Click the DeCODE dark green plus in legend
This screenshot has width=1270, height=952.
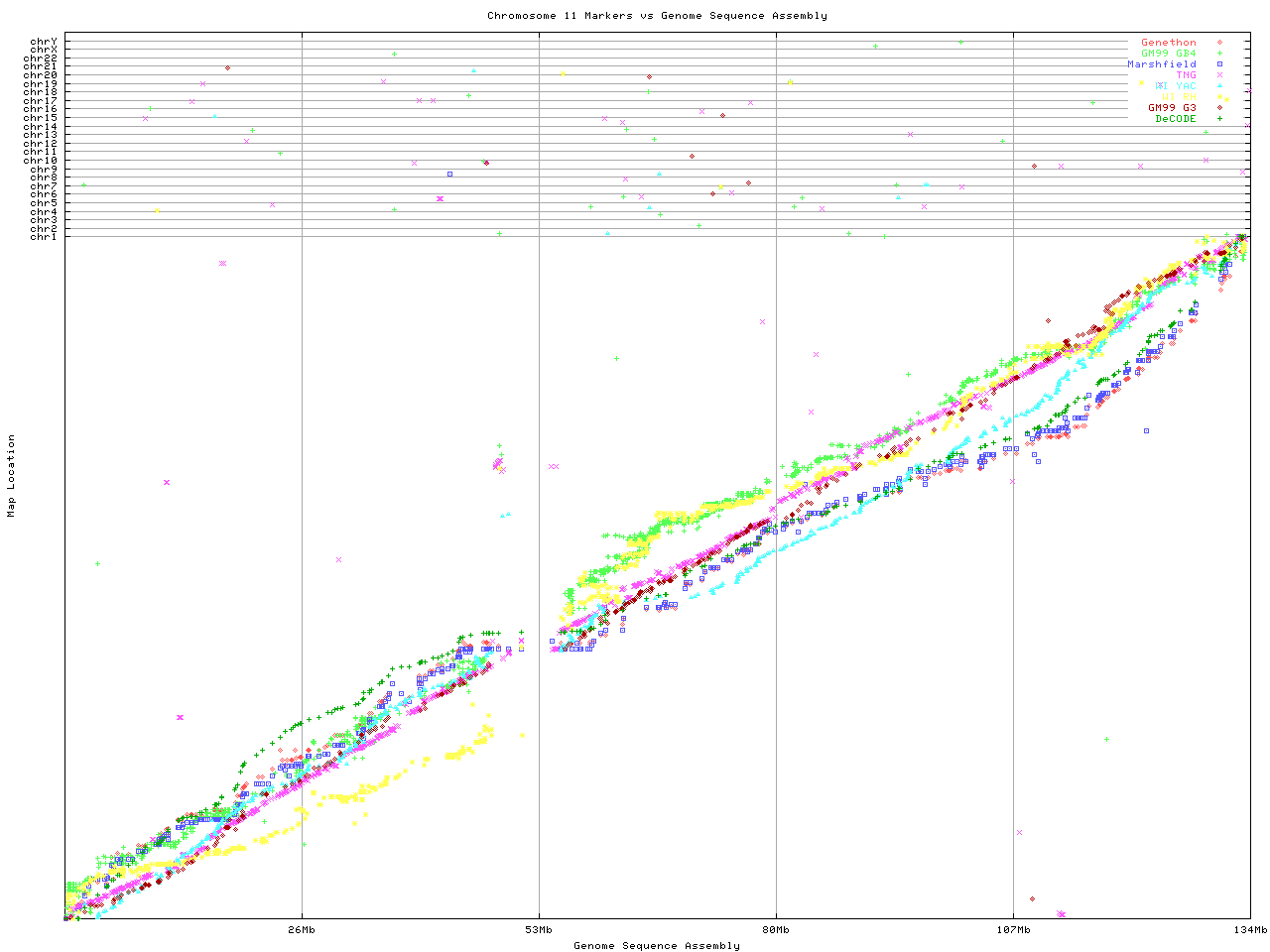tap(1219, 118)
